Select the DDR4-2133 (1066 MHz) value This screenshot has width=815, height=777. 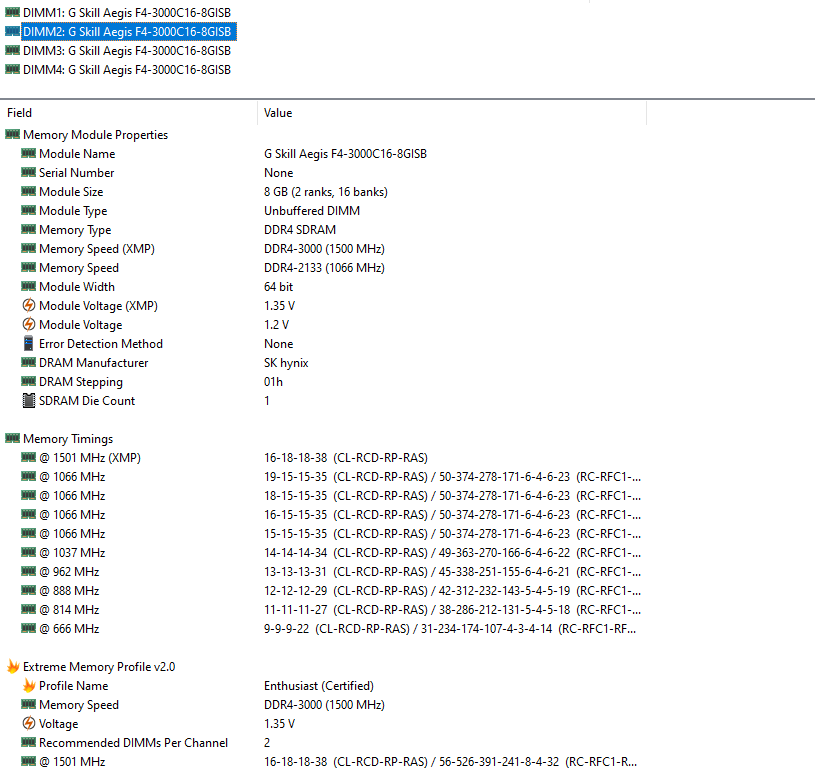click(324, 268)
